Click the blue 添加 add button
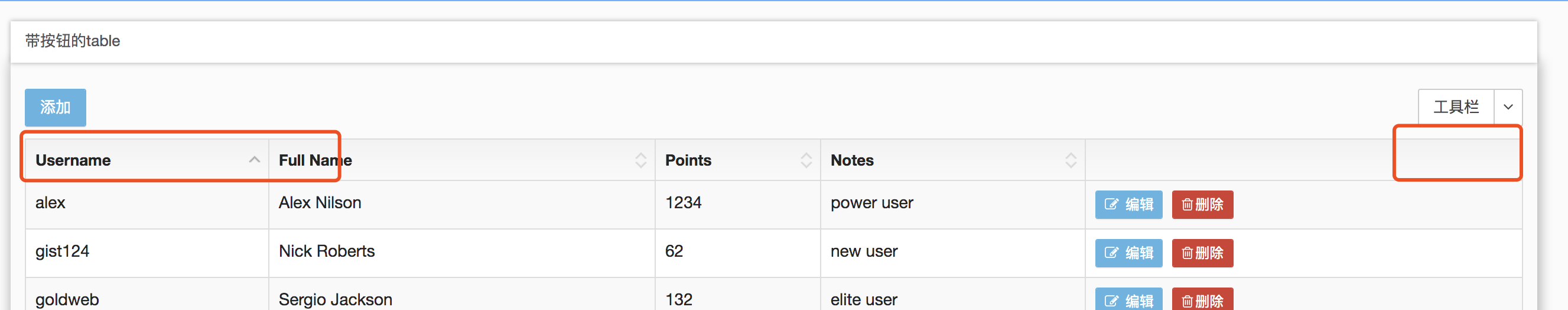 56,108
